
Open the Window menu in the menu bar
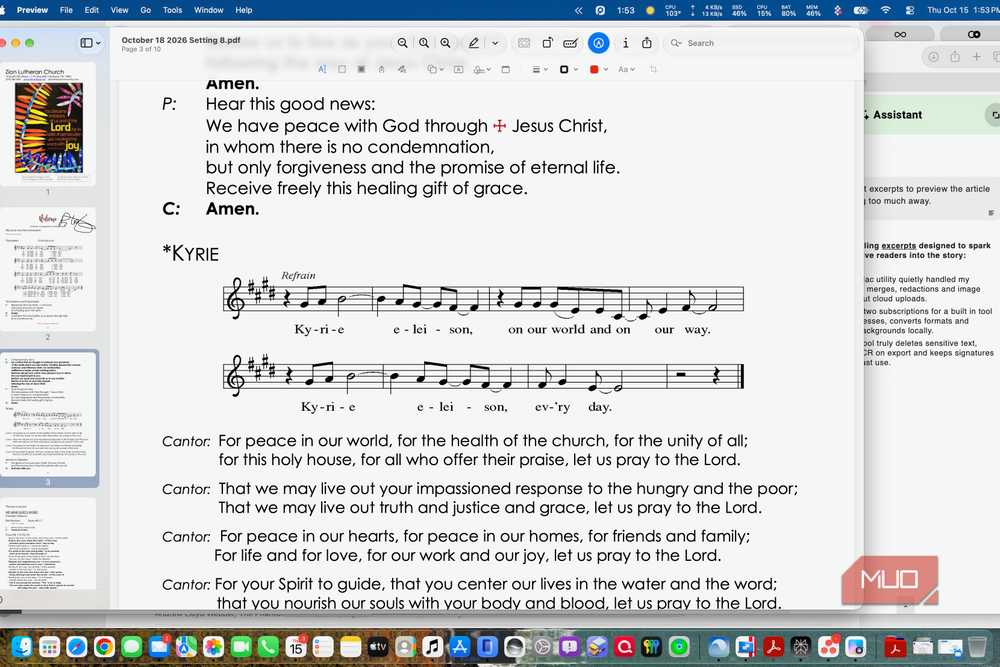[x=209, y=10]
